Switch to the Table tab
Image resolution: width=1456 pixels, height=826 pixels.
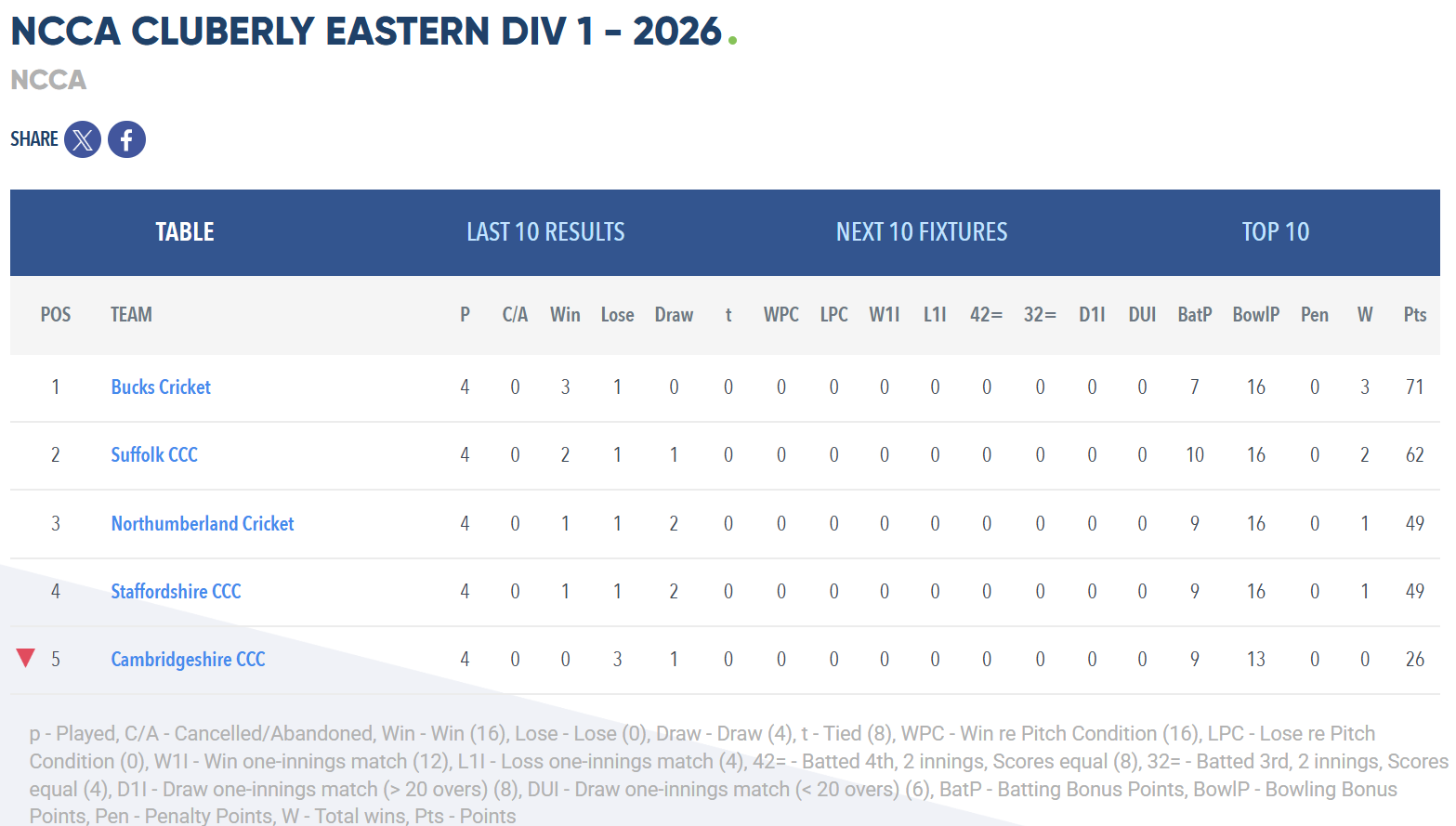[x=185, y=232]
